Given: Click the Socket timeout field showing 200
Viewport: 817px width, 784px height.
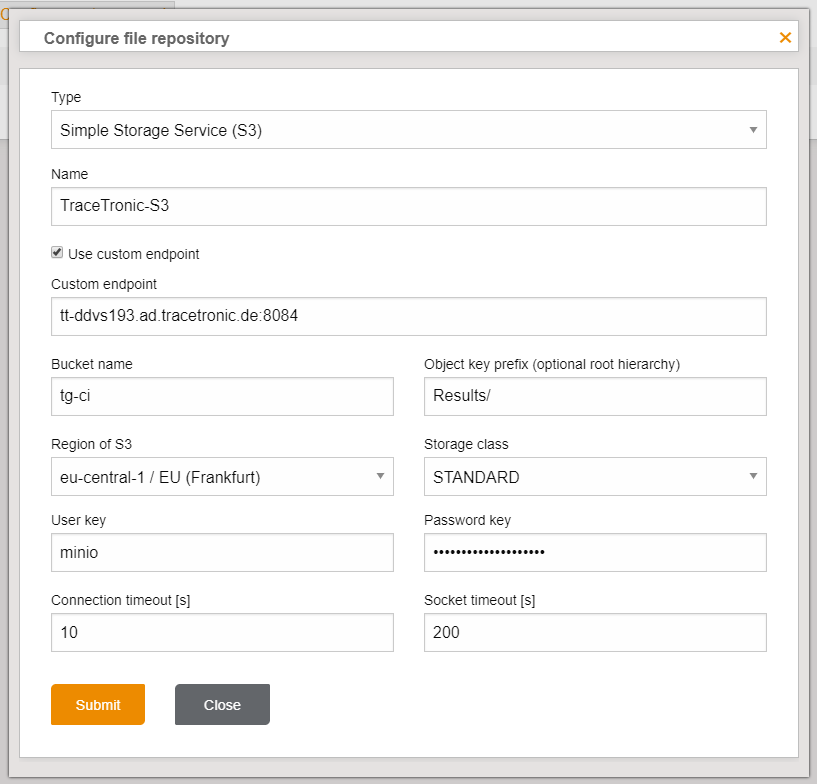Looking at the screenshot, I should pyautogui.click(x=595, y=632).
